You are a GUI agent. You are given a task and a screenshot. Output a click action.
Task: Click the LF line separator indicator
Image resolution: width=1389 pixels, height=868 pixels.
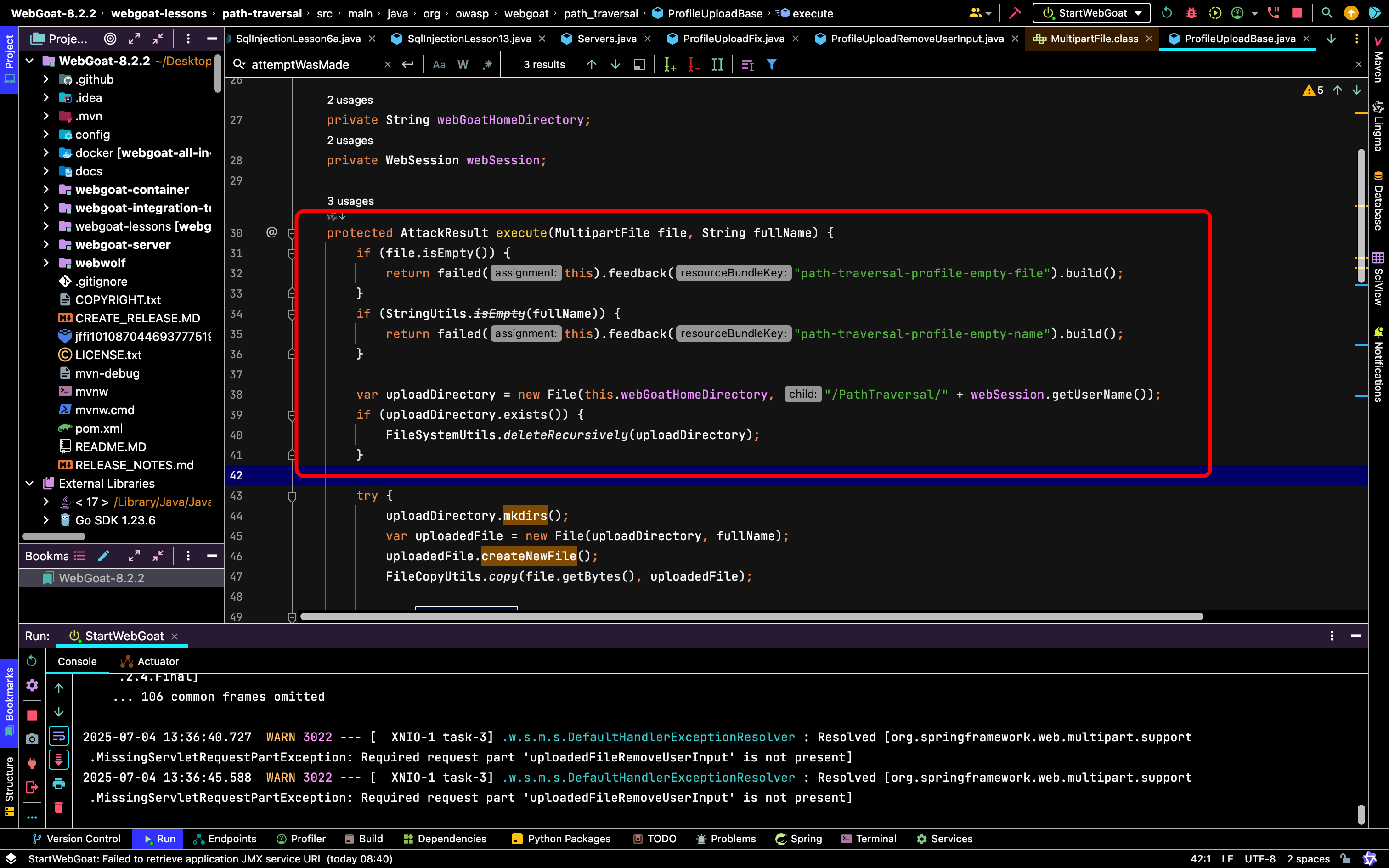pos(1227,859)
